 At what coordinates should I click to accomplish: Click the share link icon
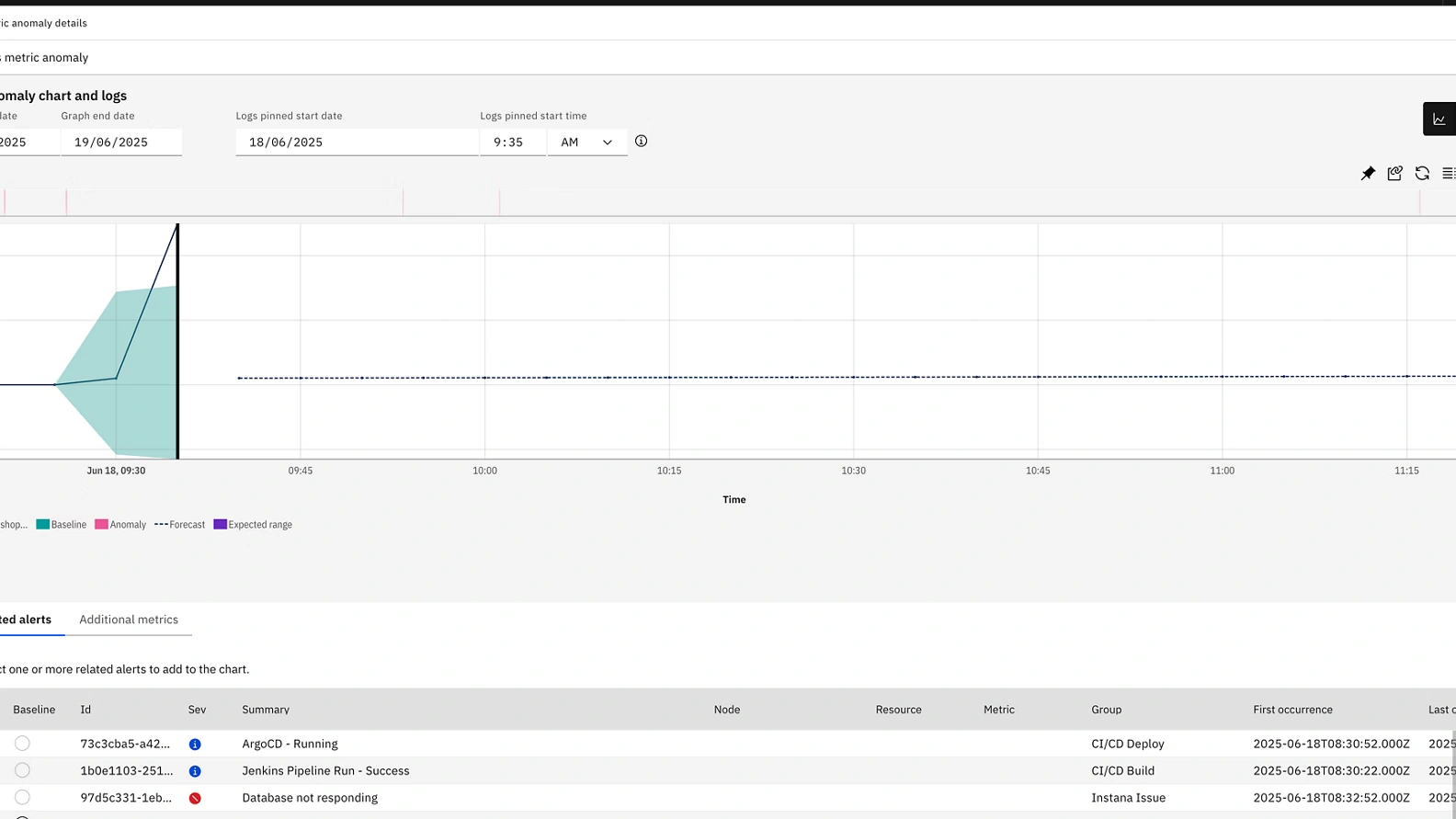[1394, 174]
